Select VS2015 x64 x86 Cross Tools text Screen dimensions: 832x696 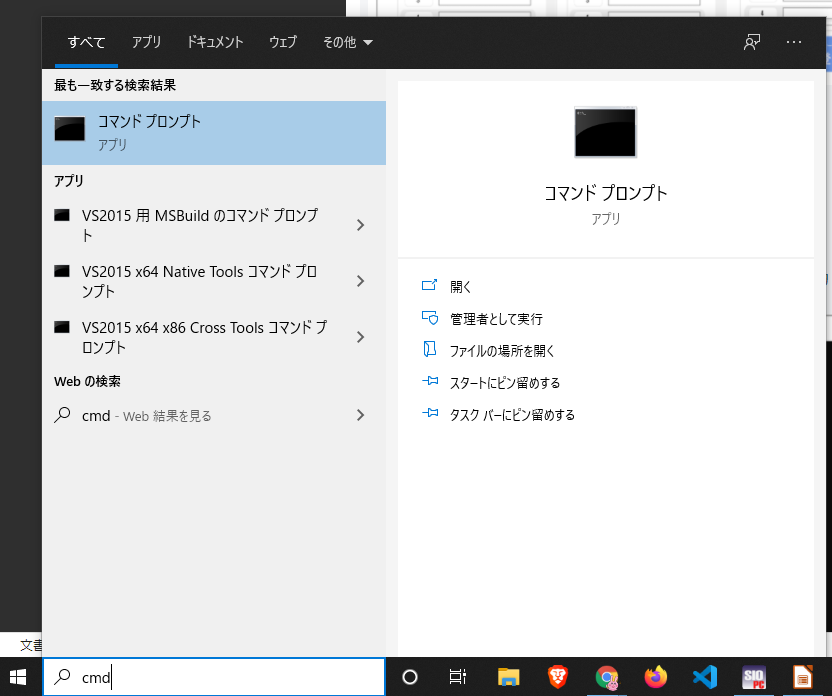point(204,337)
